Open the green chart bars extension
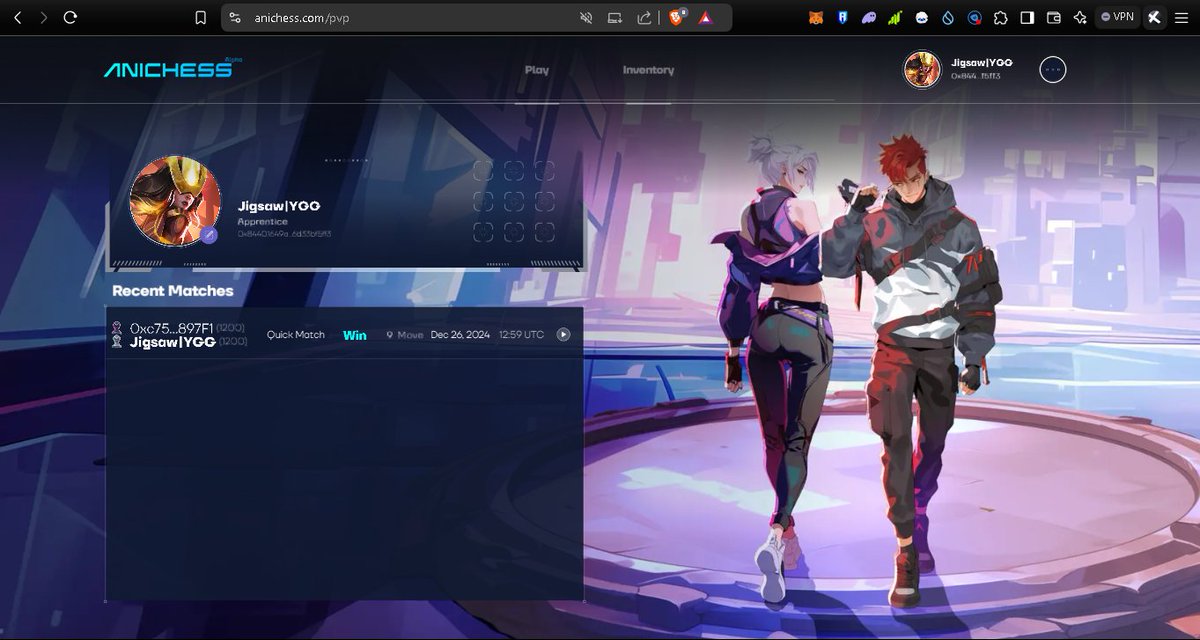The height and width of the screenshot is (640, 1200). coord(895,18)
